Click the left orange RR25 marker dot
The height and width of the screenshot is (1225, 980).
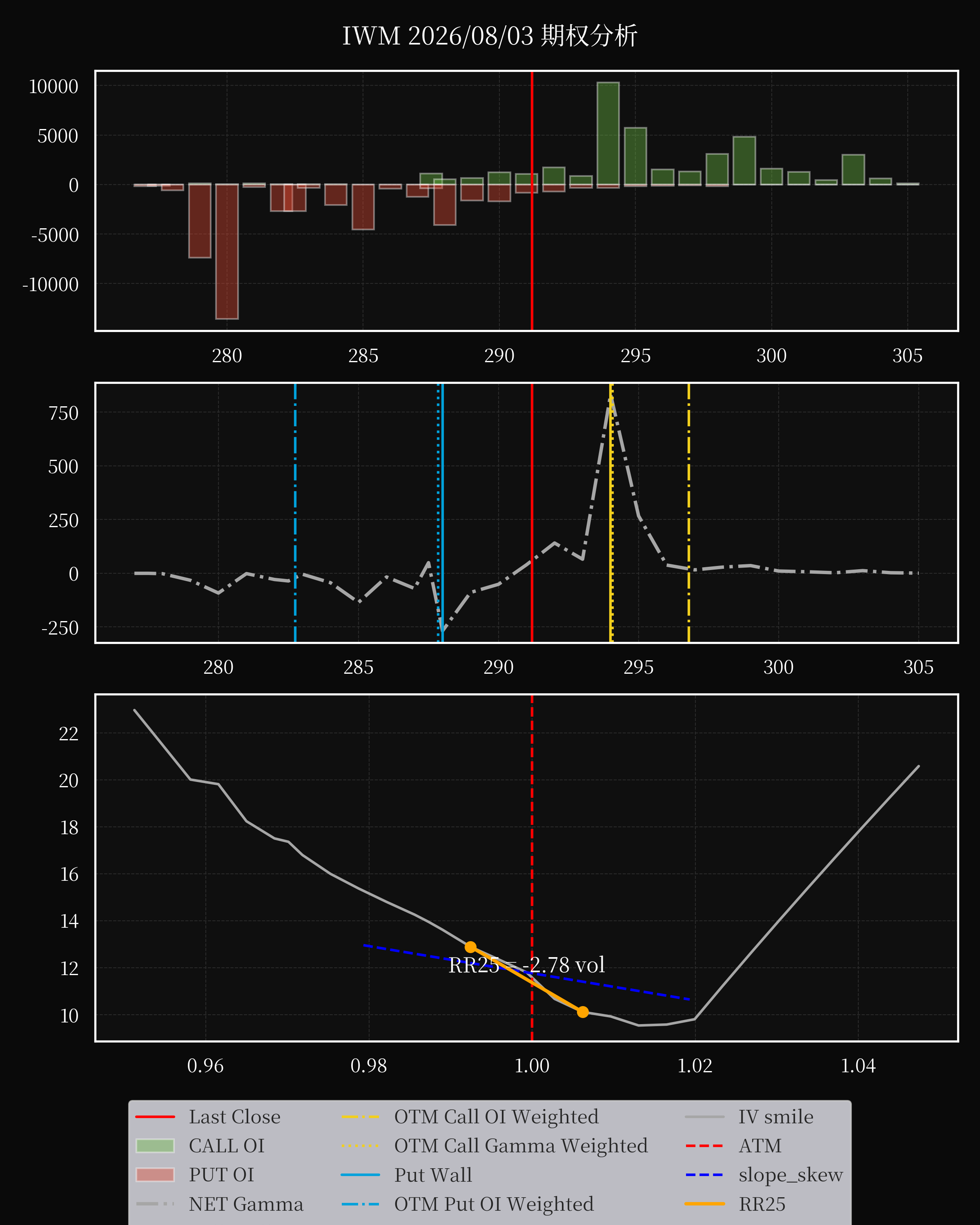tap(470, 947)
